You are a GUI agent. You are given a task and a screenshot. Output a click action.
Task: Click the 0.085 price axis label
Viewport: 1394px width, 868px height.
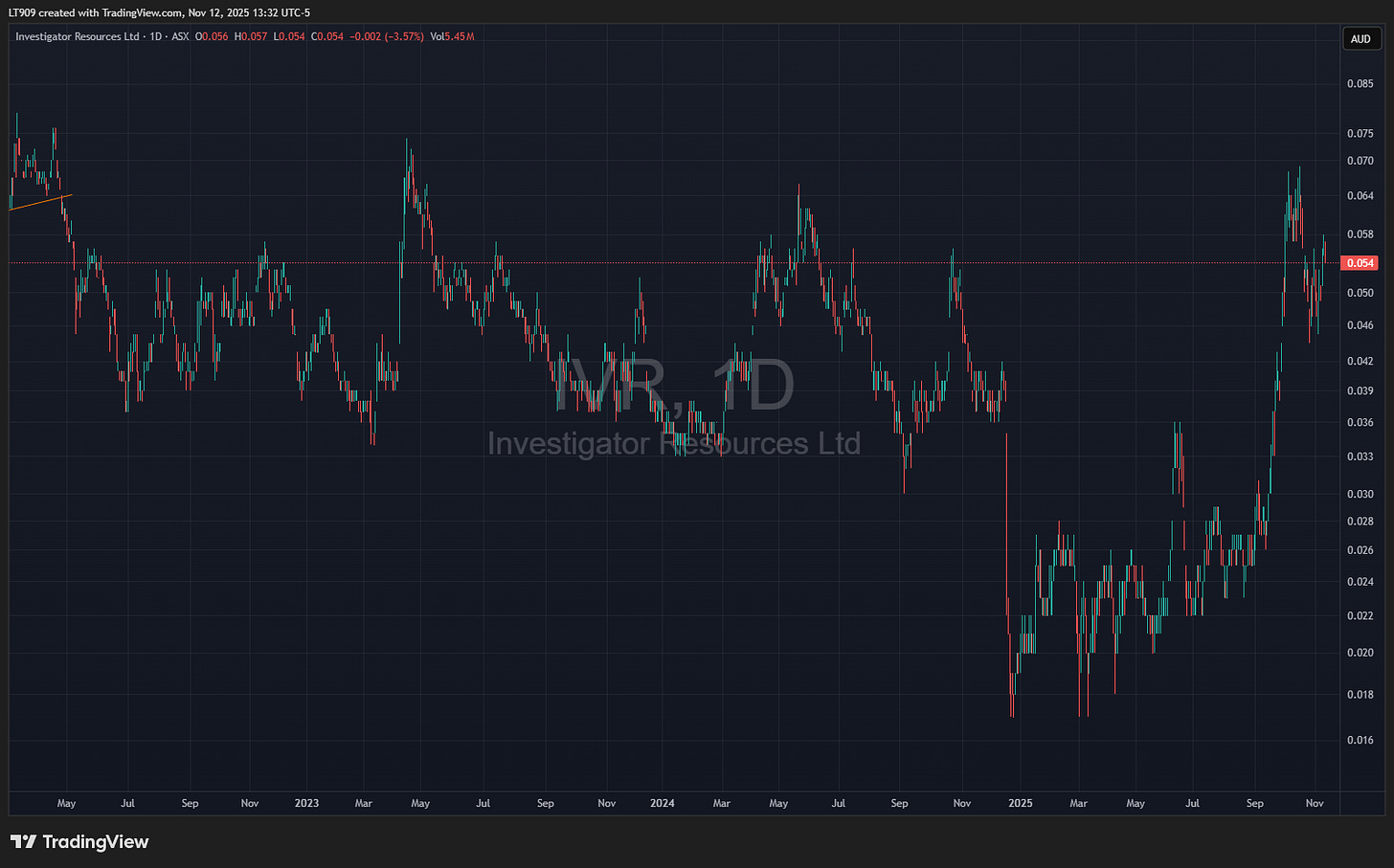(1360, 83)
